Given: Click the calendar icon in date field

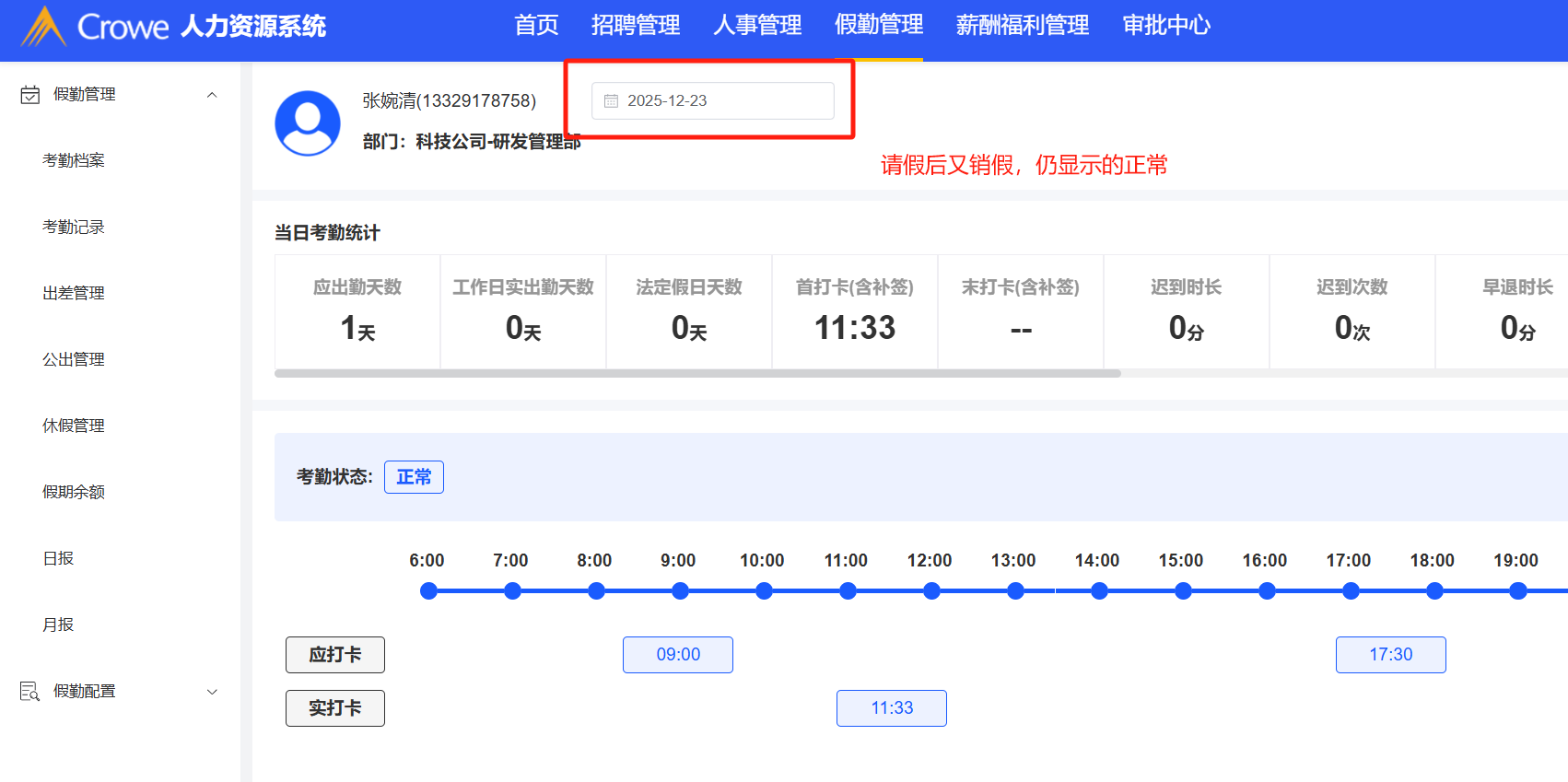Looking at the screenshot, I should click(x=611, y=101).
